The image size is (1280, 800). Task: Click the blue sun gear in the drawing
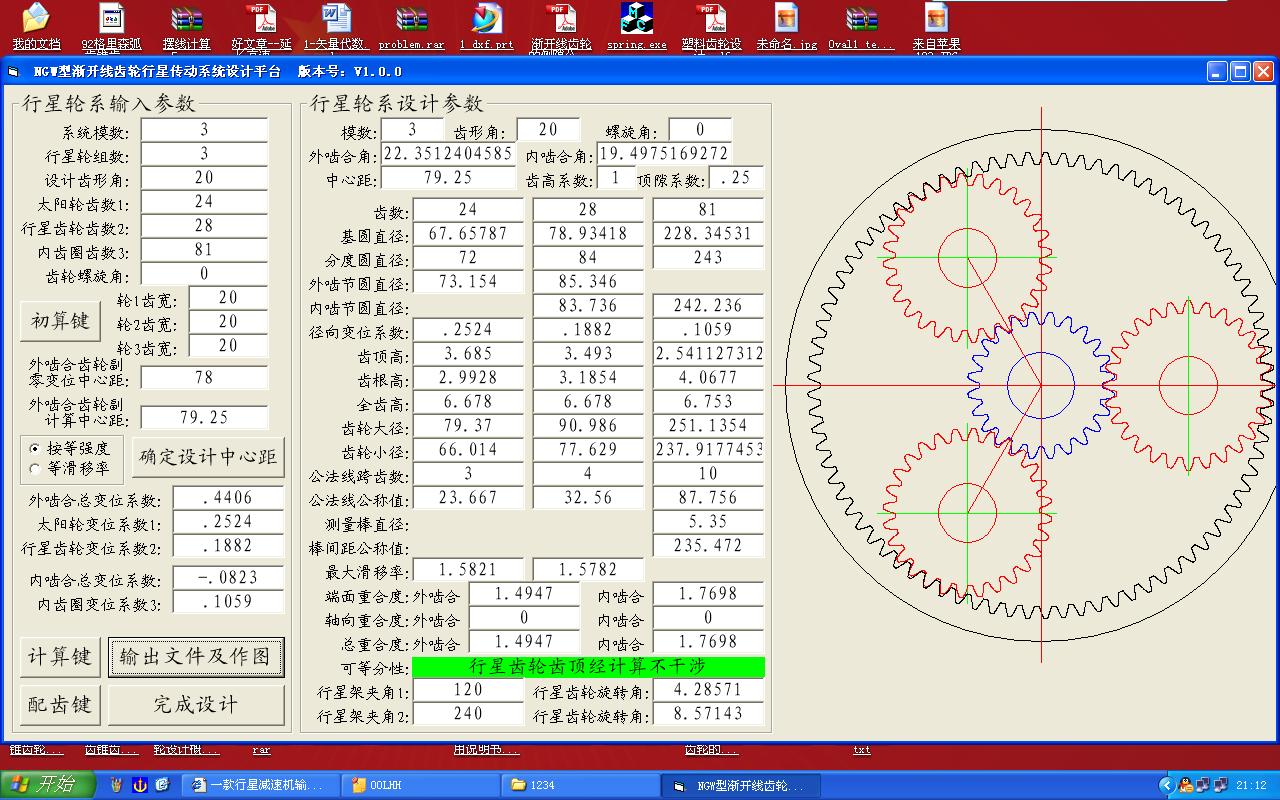1040,385
